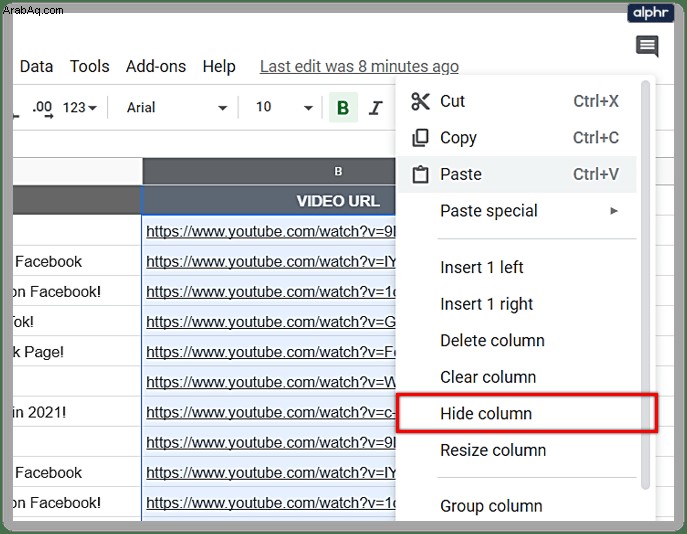
Task: Select Insert 1 right
Action: tap(516, 304)
